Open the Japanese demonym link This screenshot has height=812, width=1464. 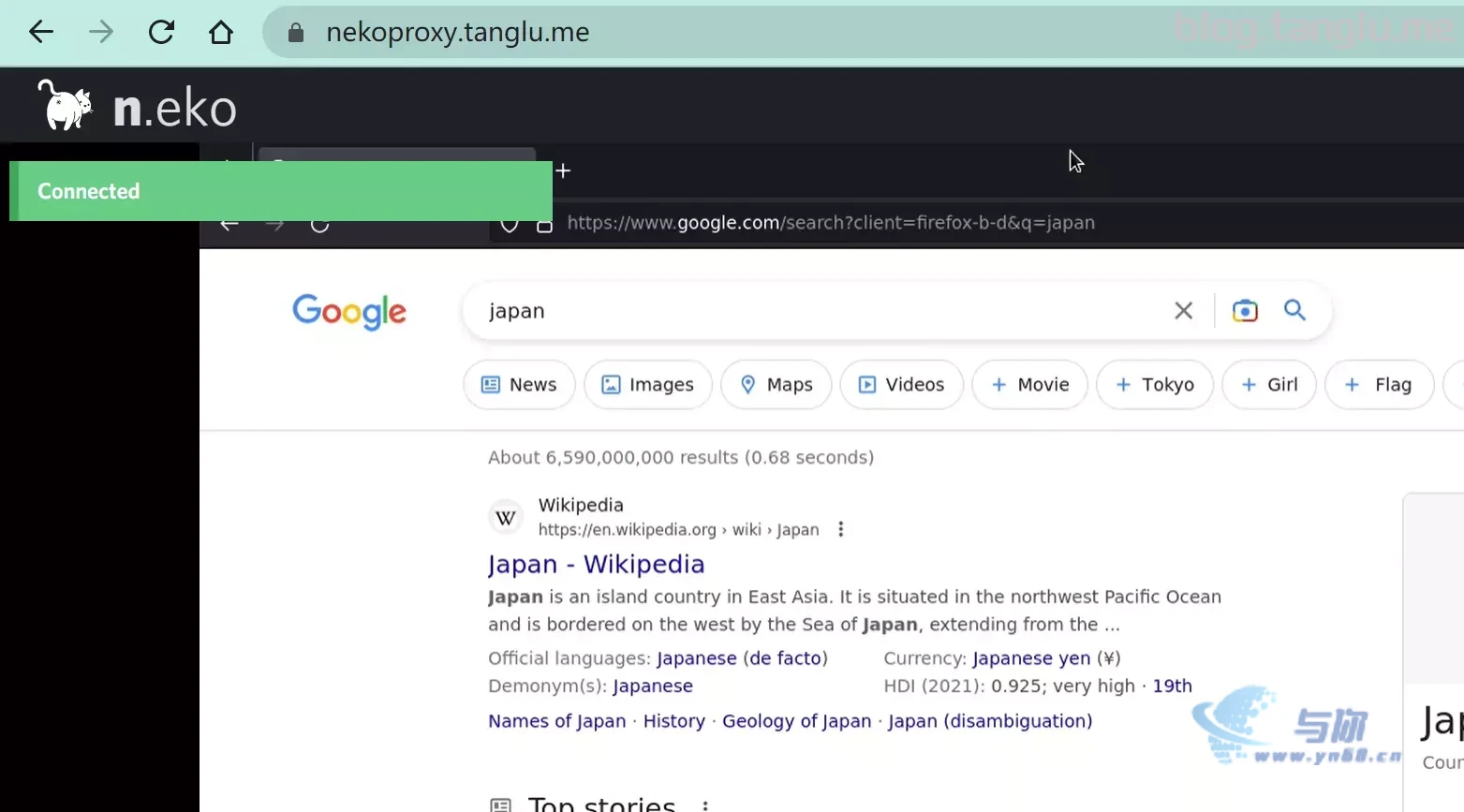[653, 687]
